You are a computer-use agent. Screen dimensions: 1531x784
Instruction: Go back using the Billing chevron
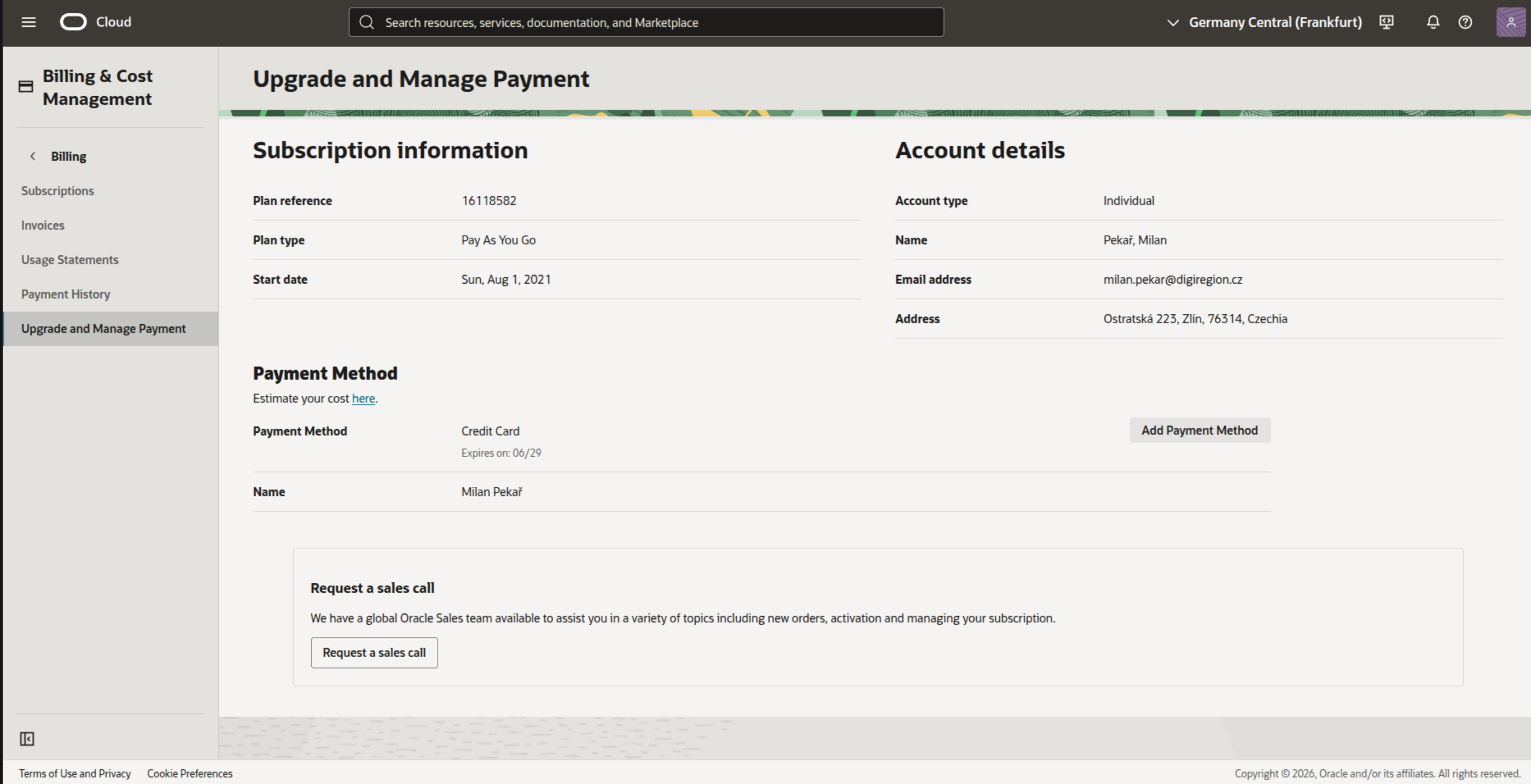click(x=33, y=156)
